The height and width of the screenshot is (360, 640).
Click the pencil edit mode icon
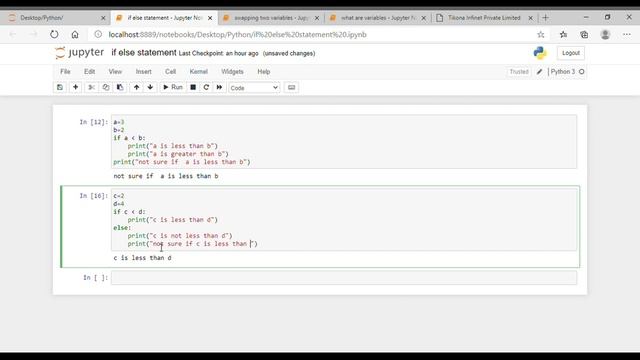[539, 72]
